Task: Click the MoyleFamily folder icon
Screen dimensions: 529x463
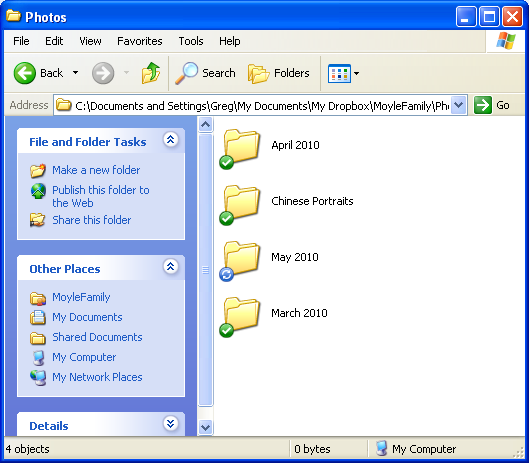Action: tap(38, 298)
